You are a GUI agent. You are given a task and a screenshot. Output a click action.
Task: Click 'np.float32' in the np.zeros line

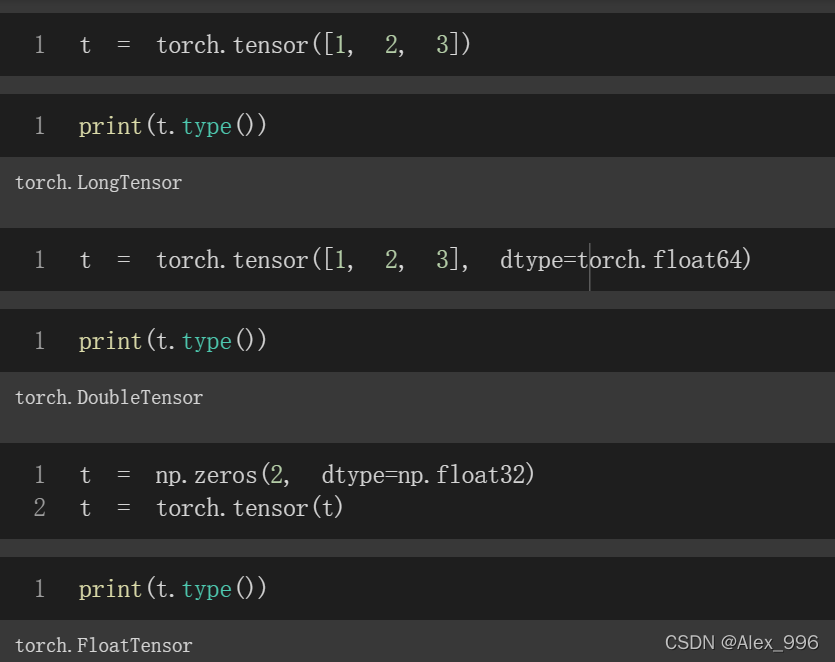pos(462,475)
